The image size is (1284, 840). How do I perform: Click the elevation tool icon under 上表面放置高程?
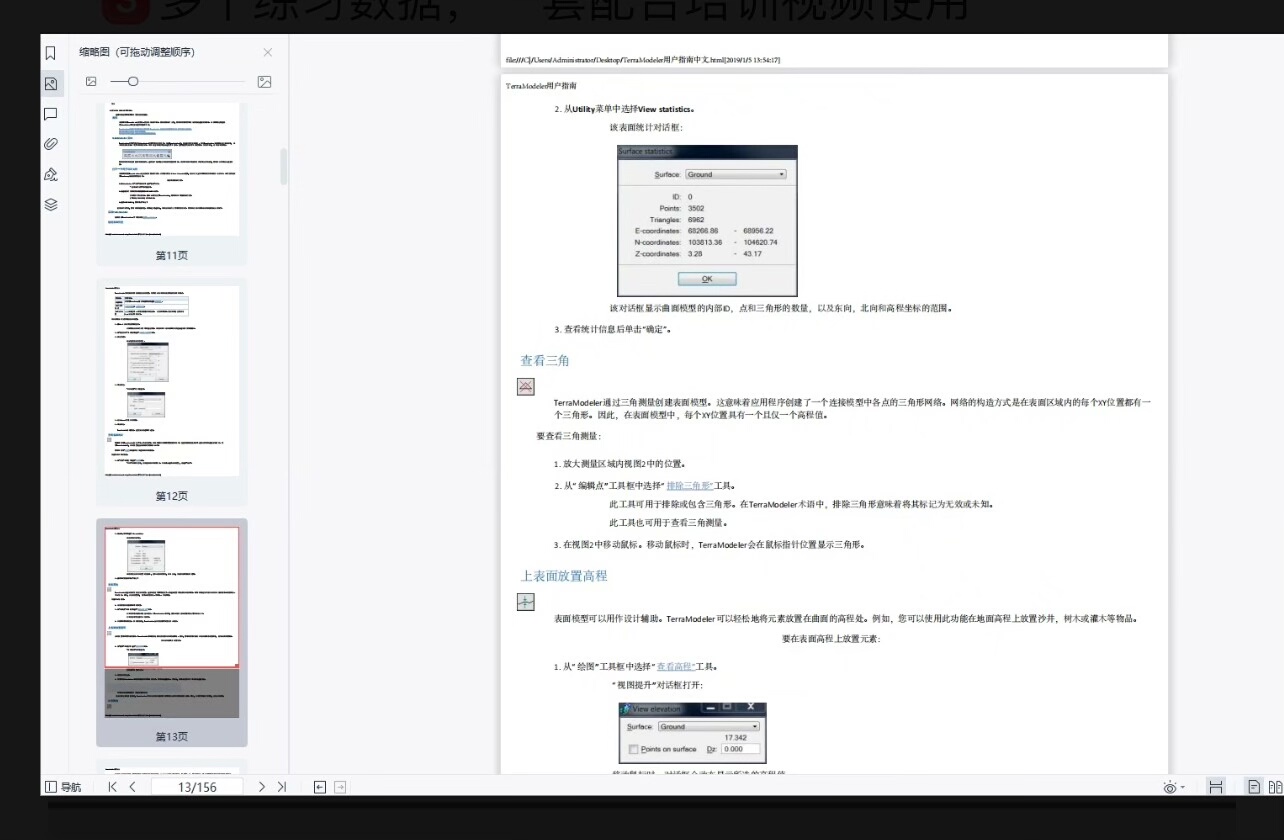point(526,602)
